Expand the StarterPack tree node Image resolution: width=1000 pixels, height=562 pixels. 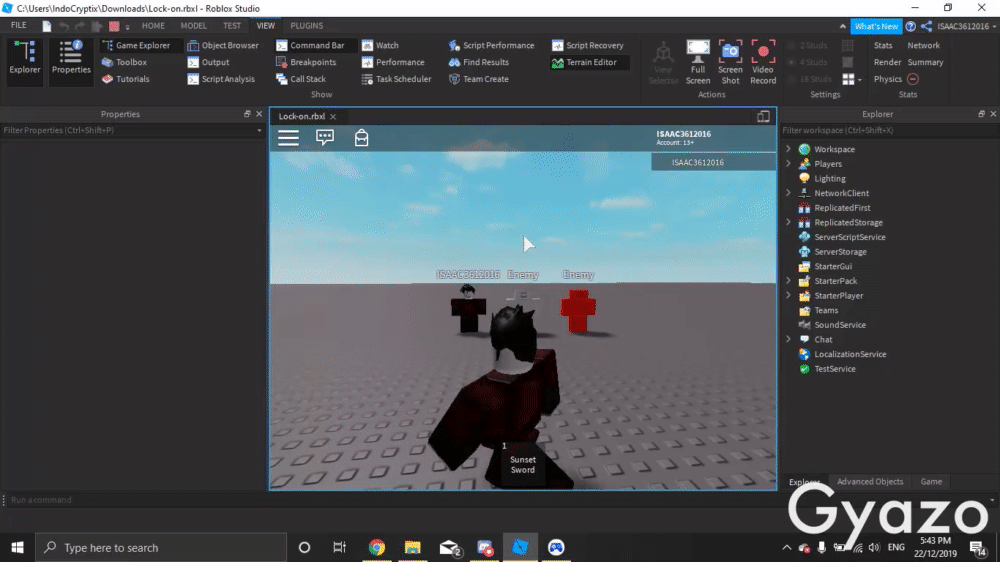(788, 281)
